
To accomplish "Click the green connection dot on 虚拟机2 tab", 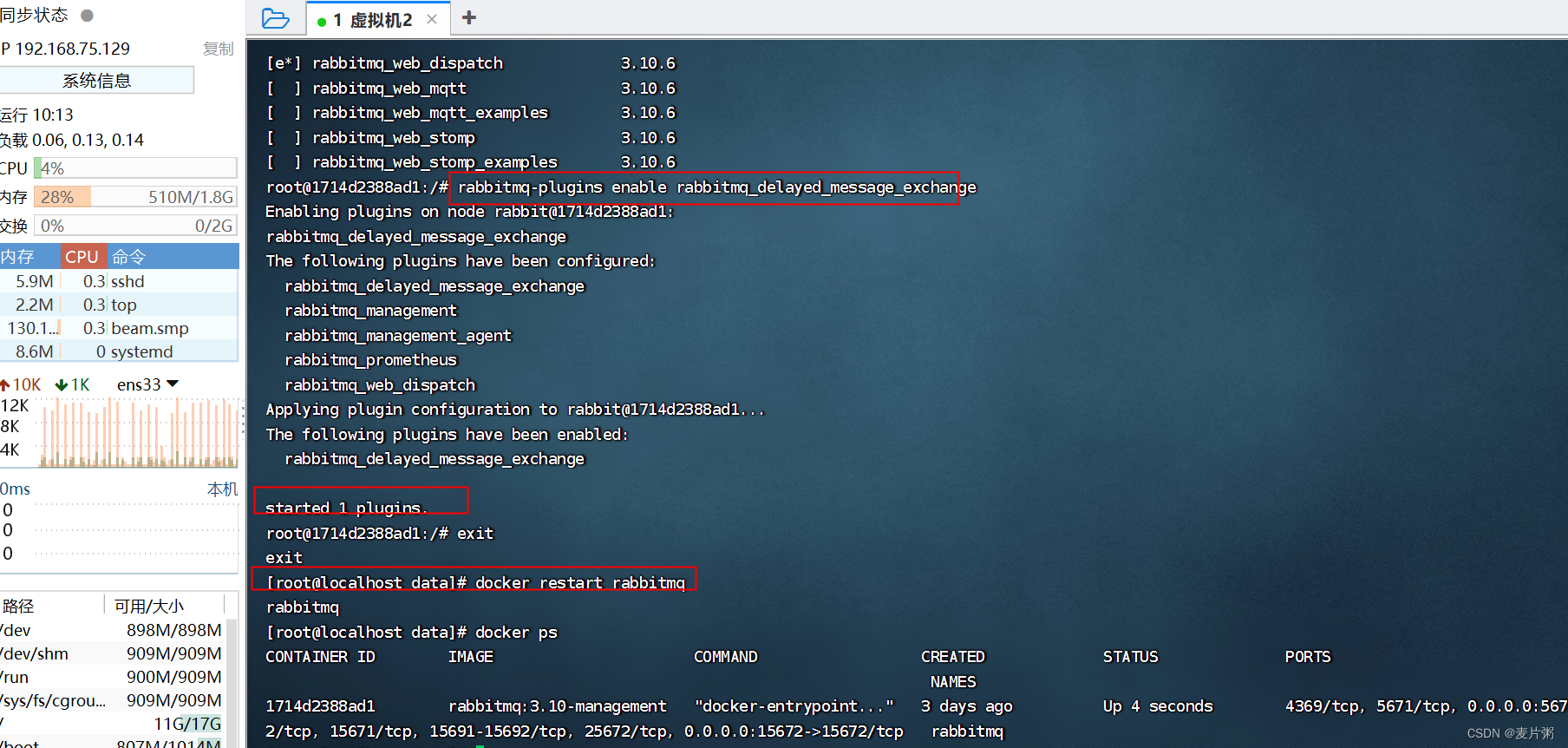I will [x=322, y=22].
